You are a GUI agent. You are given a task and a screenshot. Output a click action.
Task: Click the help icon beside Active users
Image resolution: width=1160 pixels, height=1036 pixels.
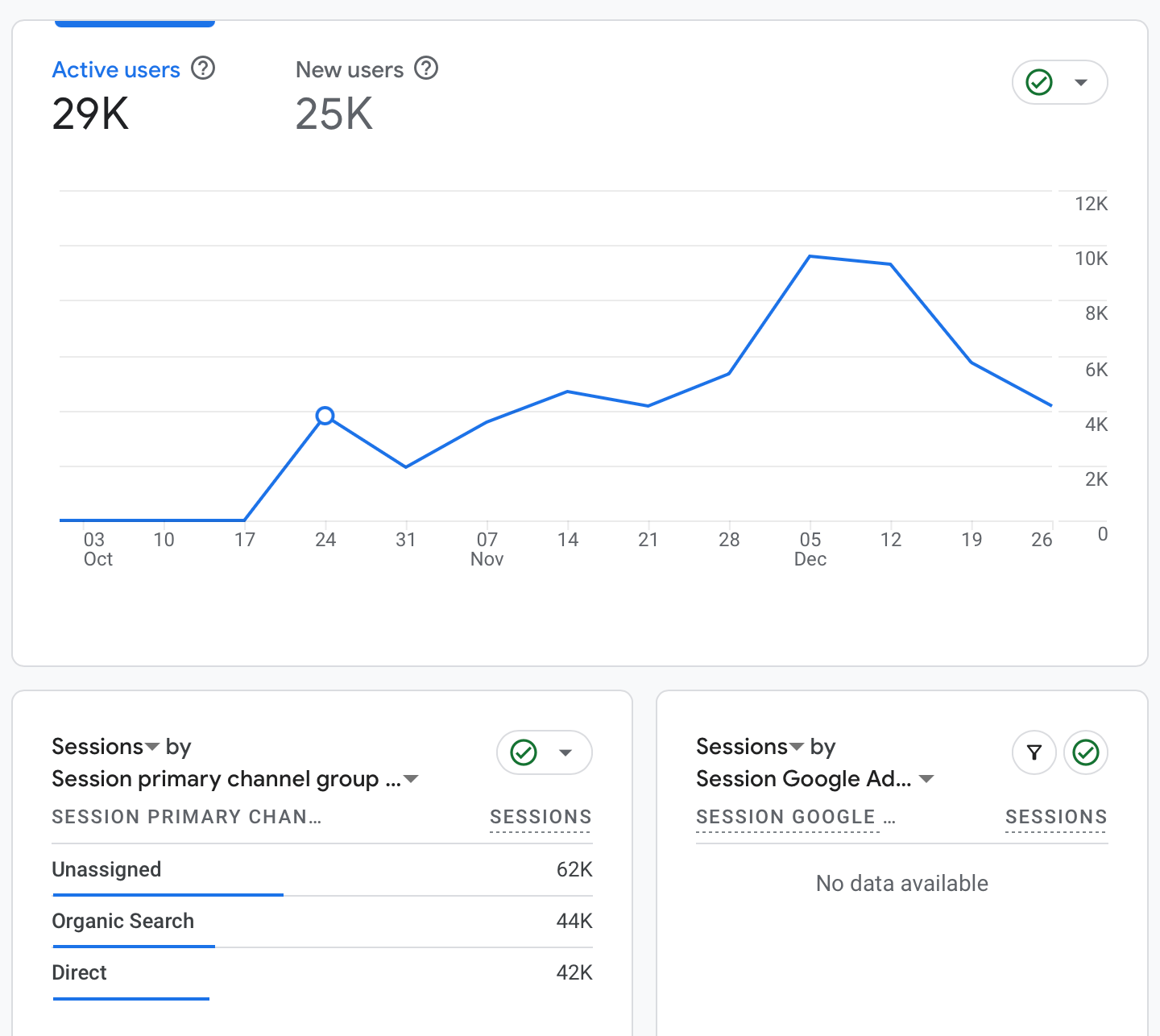203,68
